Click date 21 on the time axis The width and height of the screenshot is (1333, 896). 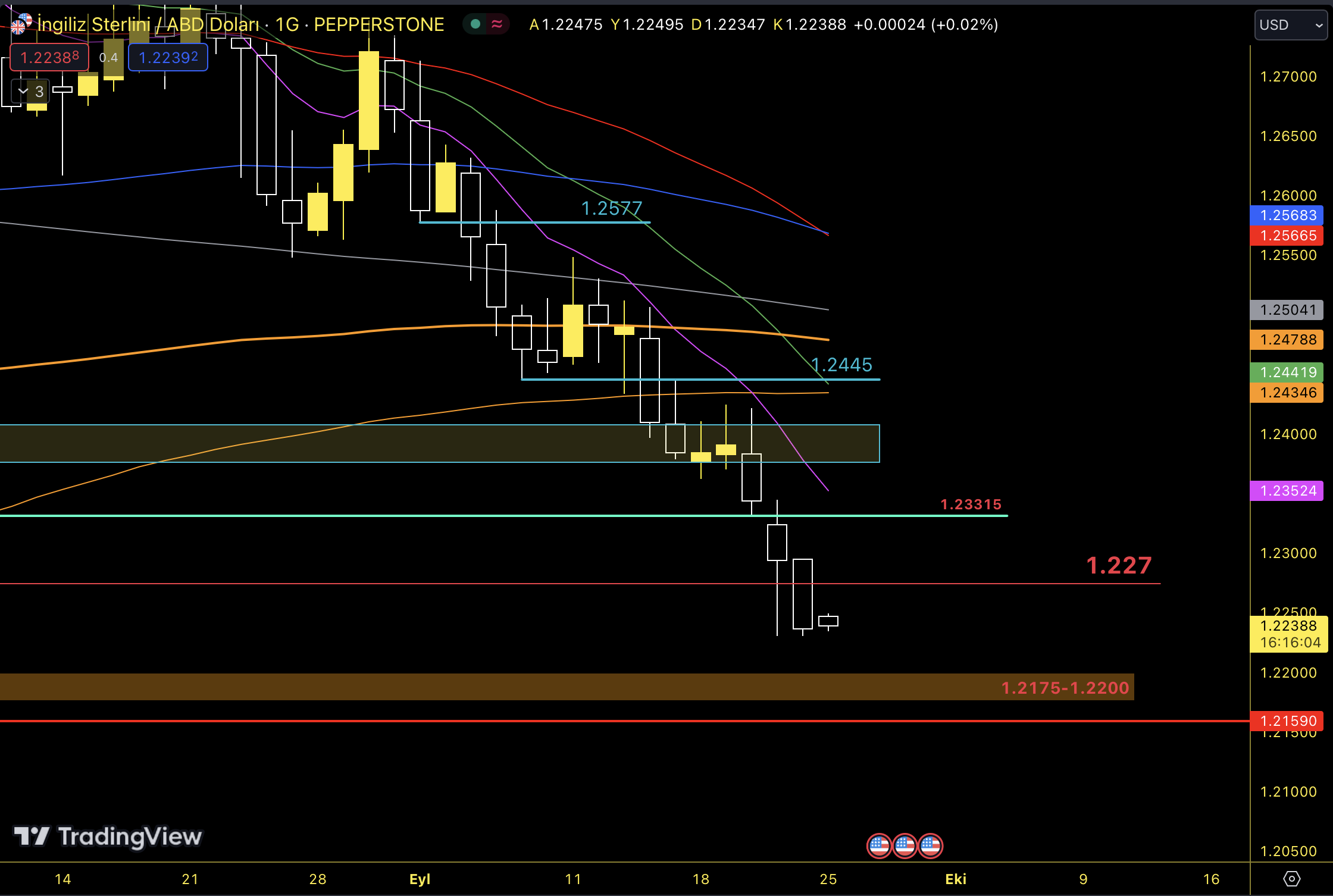[x=190, y=879]
